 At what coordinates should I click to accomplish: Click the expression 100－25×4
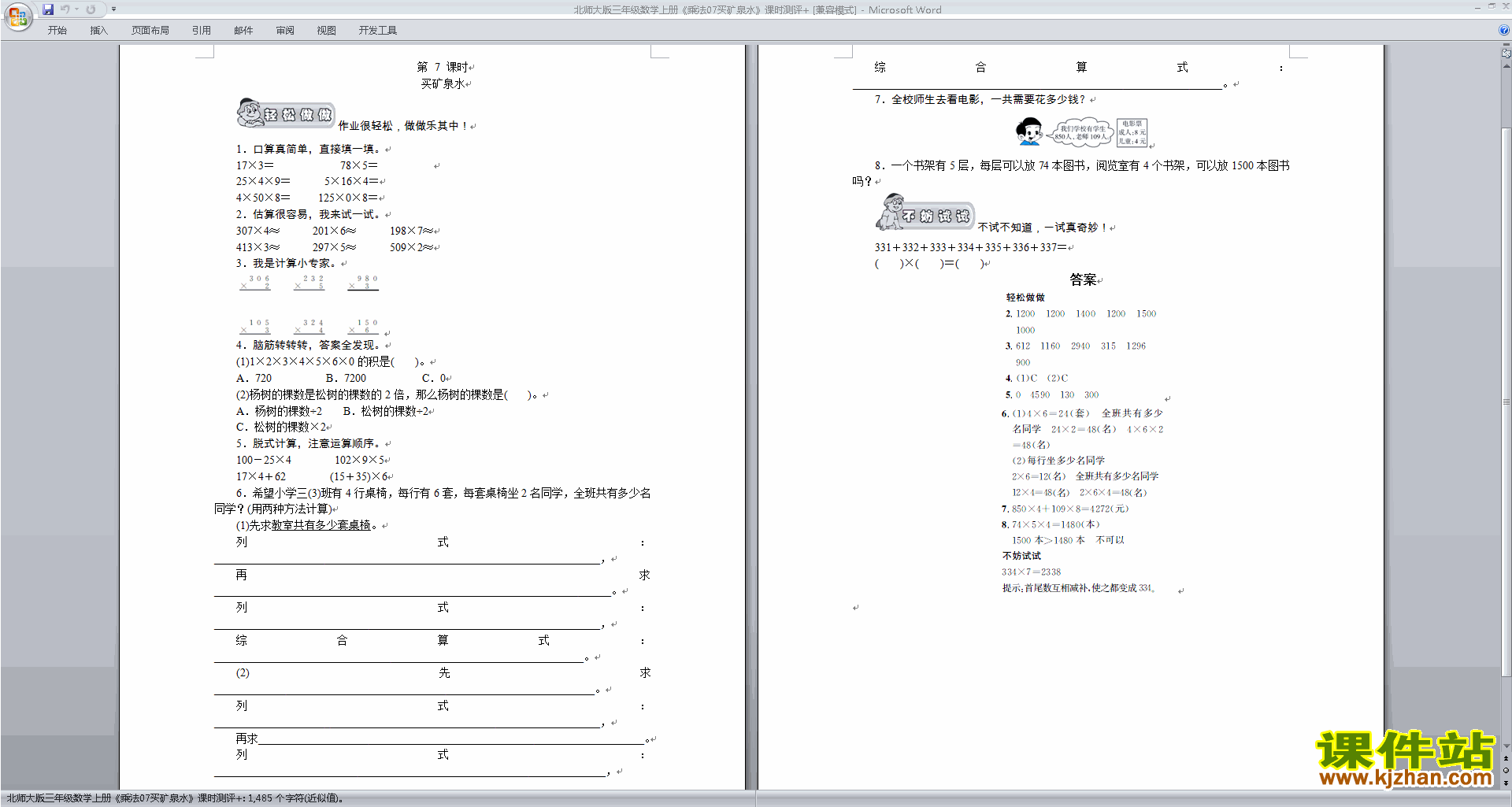pyautogui.click(x=264, y=460)
